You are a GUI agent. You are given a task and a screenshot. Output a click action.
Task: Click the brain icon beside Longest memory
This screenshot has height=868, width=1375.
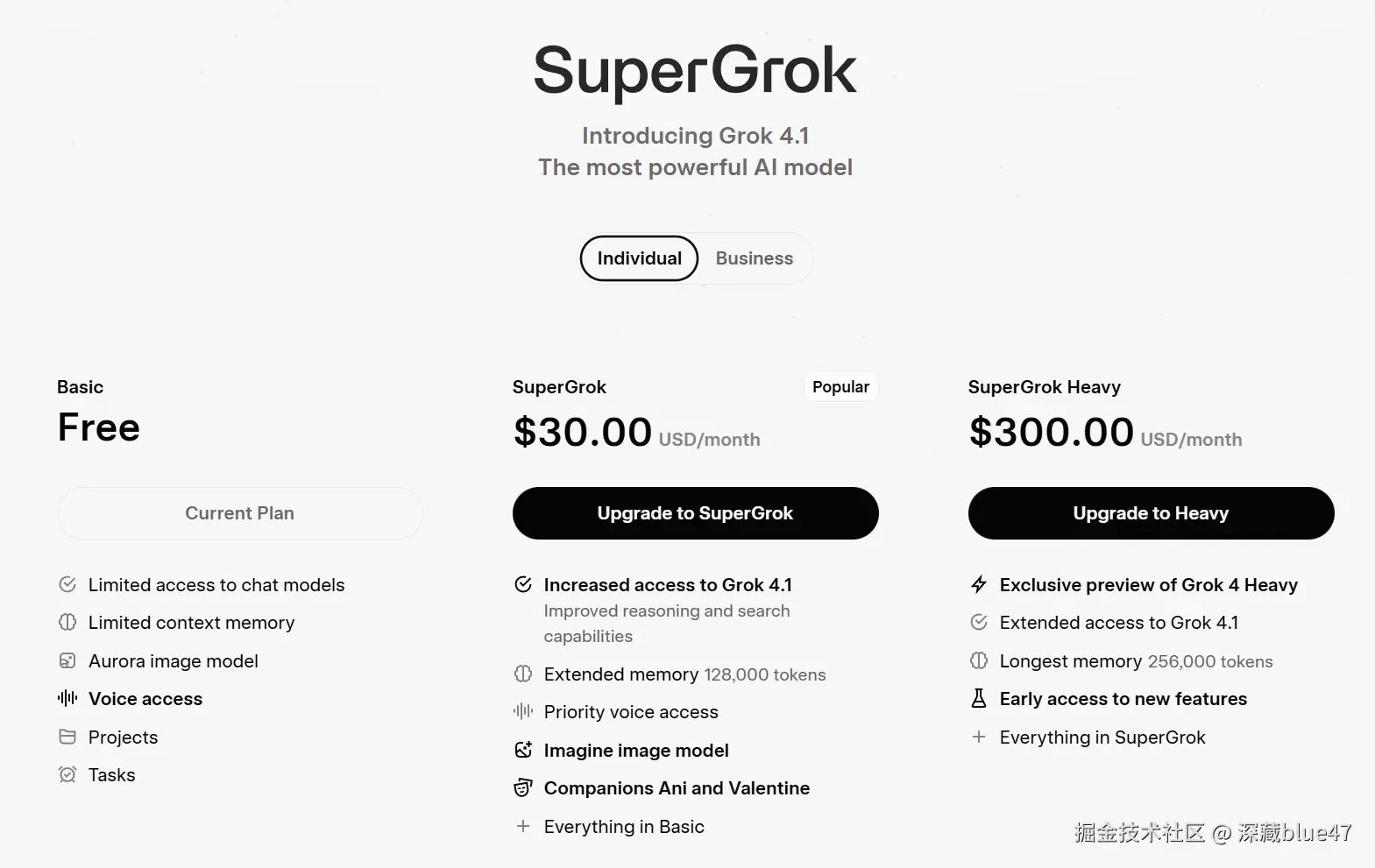[979, 660]
